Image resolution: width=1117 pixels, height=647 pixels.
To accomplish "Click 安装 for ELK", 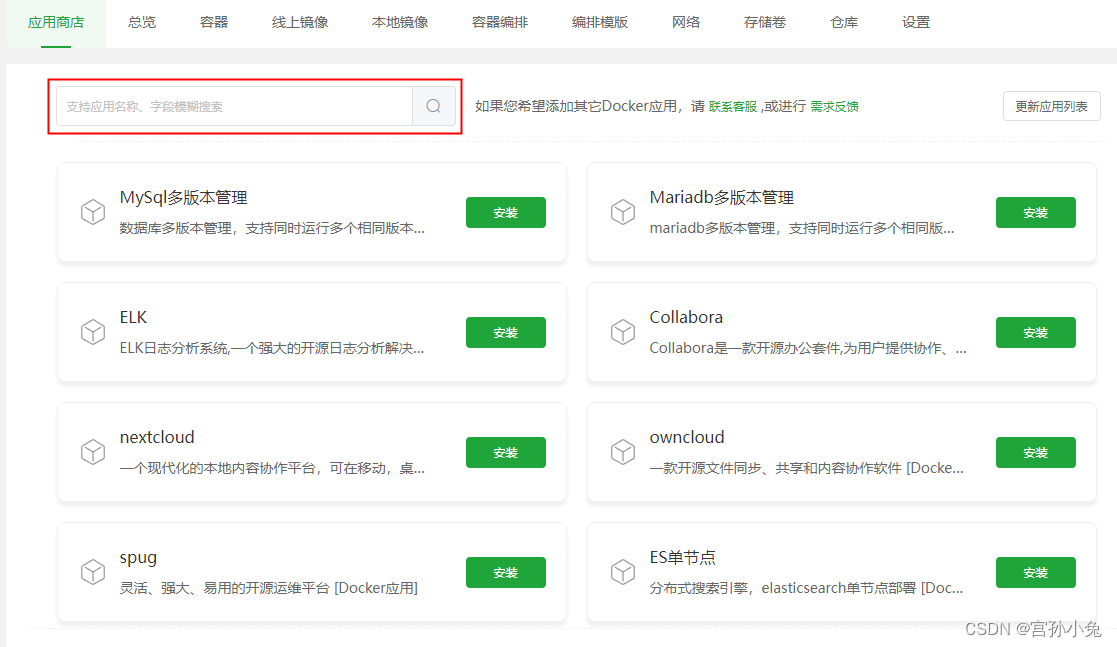I will point(506,332).
